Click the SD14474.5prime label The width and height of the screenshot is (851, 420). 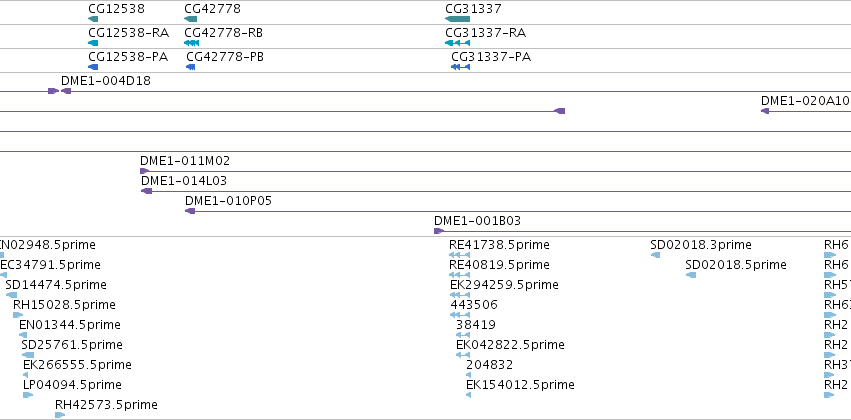tap(56, 284)
